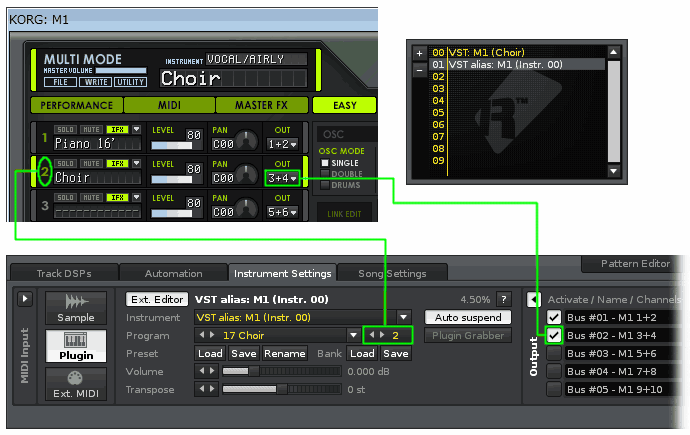Toggle SOLO on Choir part 2

[65, 164]
